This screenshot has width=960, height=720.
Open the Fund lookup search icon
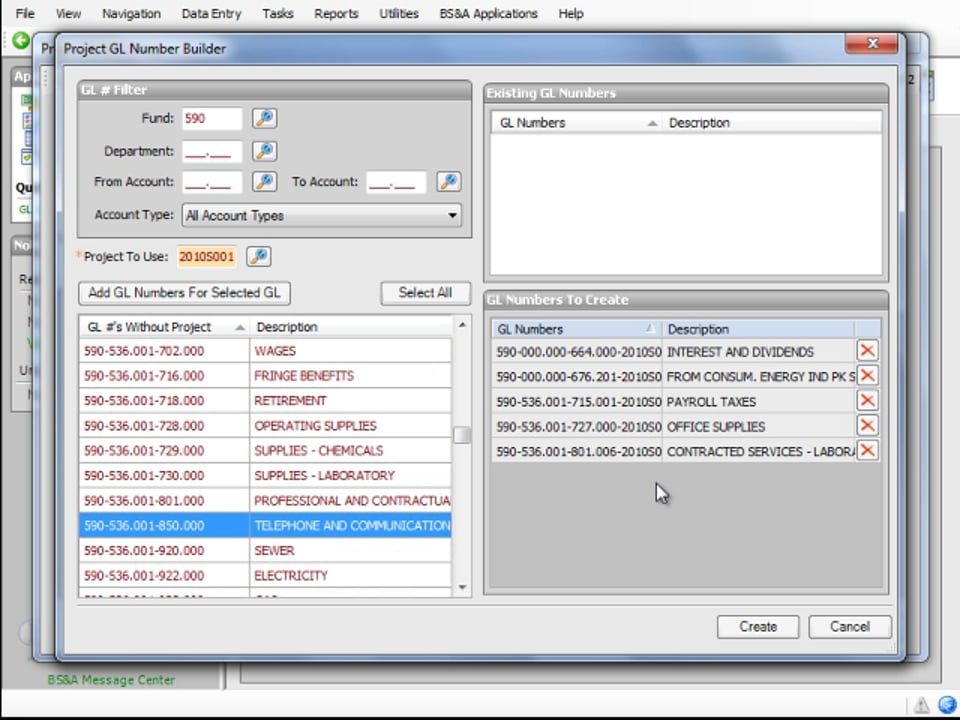264,118
